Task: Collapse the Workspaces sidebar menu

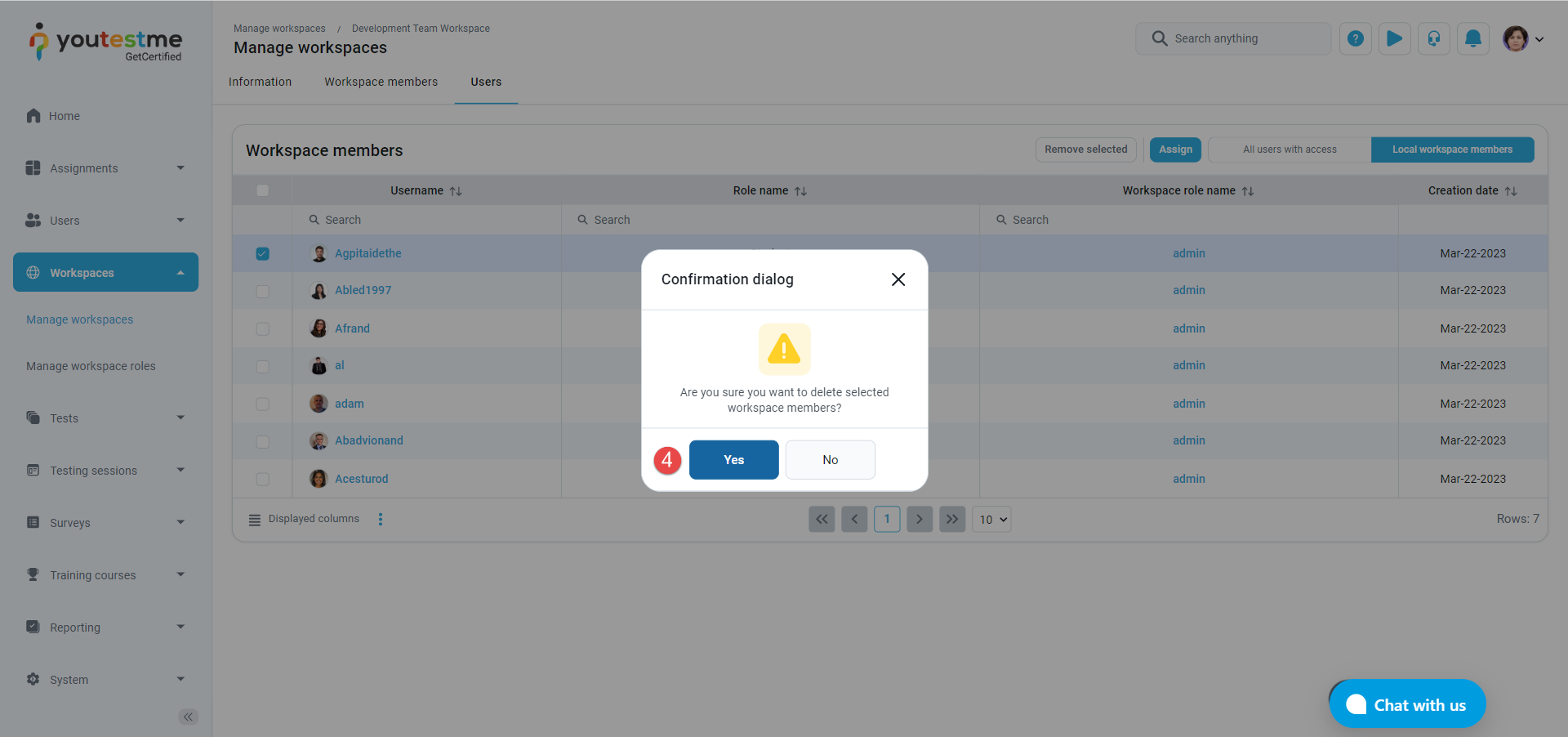Action: coord(105,272)
